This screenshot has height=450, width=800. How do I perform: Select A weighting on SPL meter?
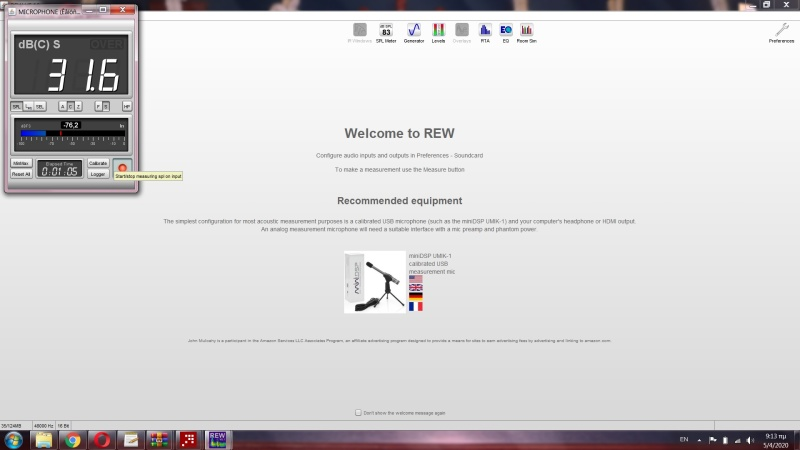(62, 106)
